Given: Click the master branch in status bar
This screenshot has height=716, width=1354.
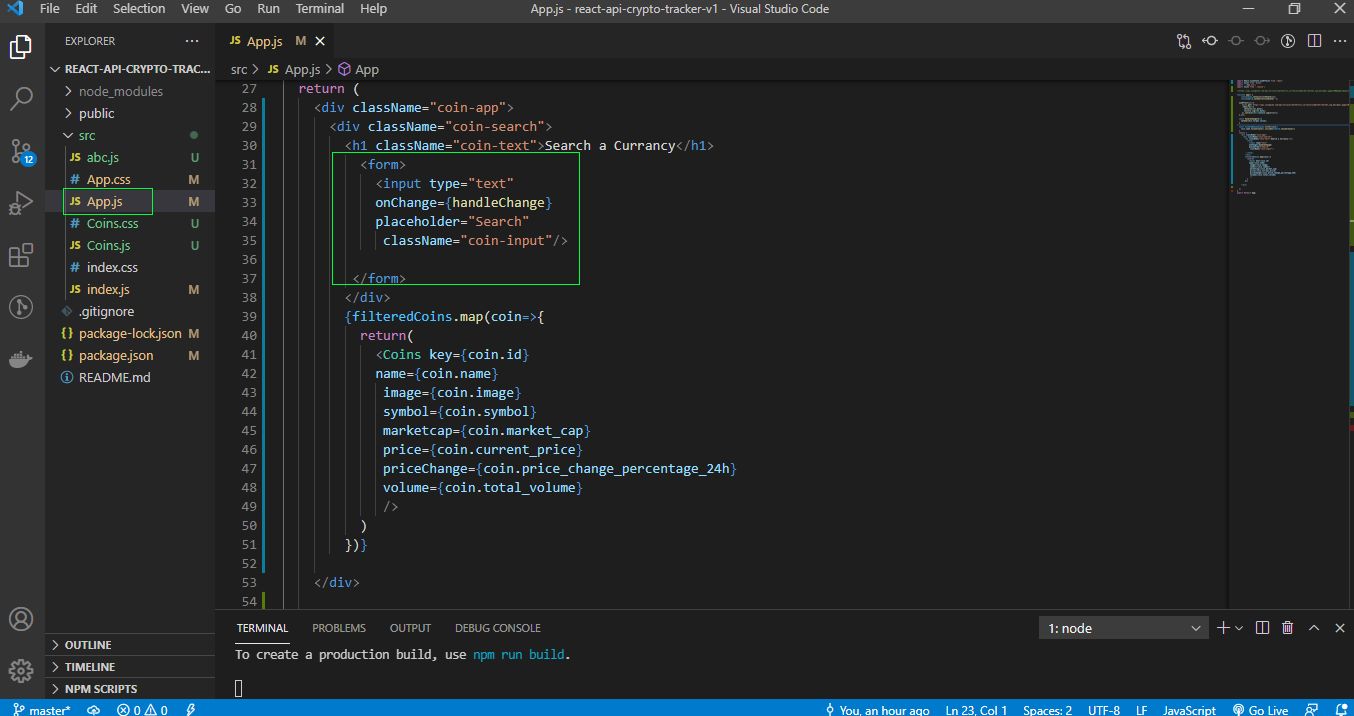Looking at the screenshot, I should pyautogui.click(x=41, y=709).
